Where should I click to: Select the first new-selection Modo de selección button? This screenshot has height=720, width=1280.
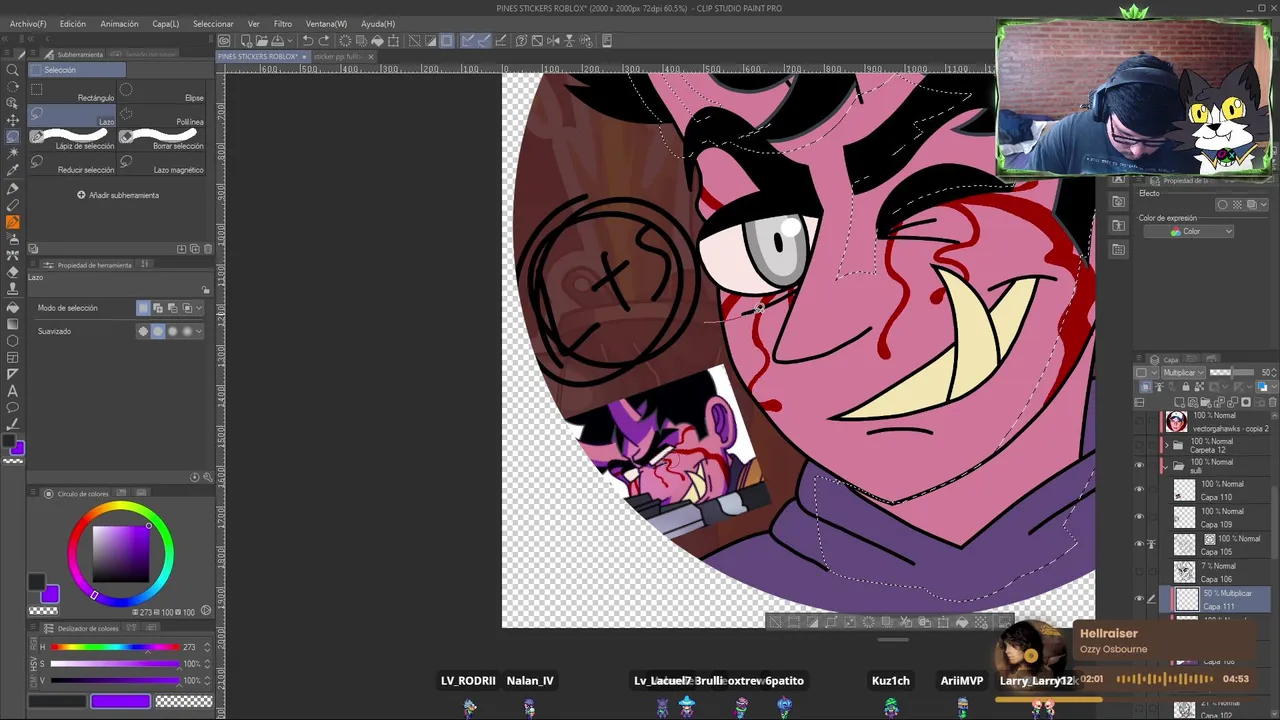[x=143, y=308]
